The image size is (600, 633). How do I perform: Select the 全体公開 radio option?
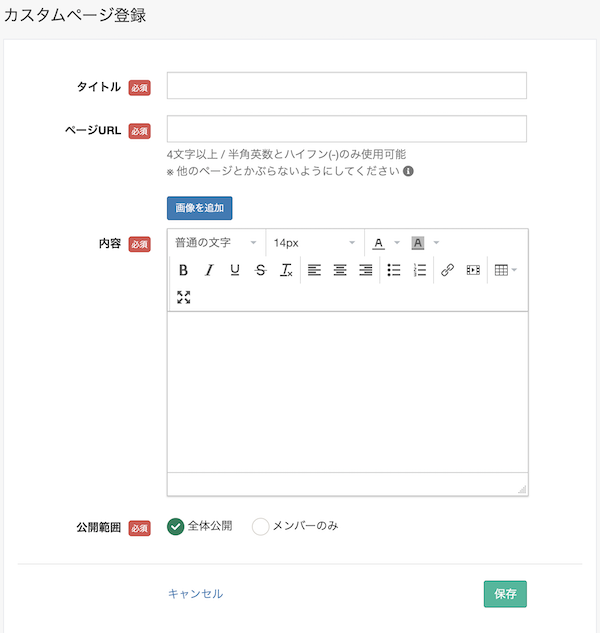176,526
